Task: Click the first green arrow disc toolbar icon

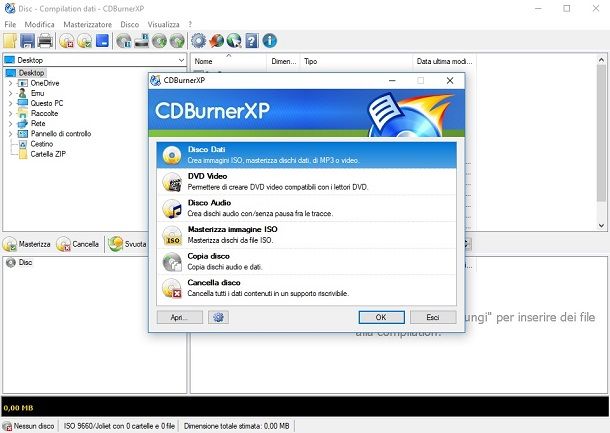Action: point(159,40)
